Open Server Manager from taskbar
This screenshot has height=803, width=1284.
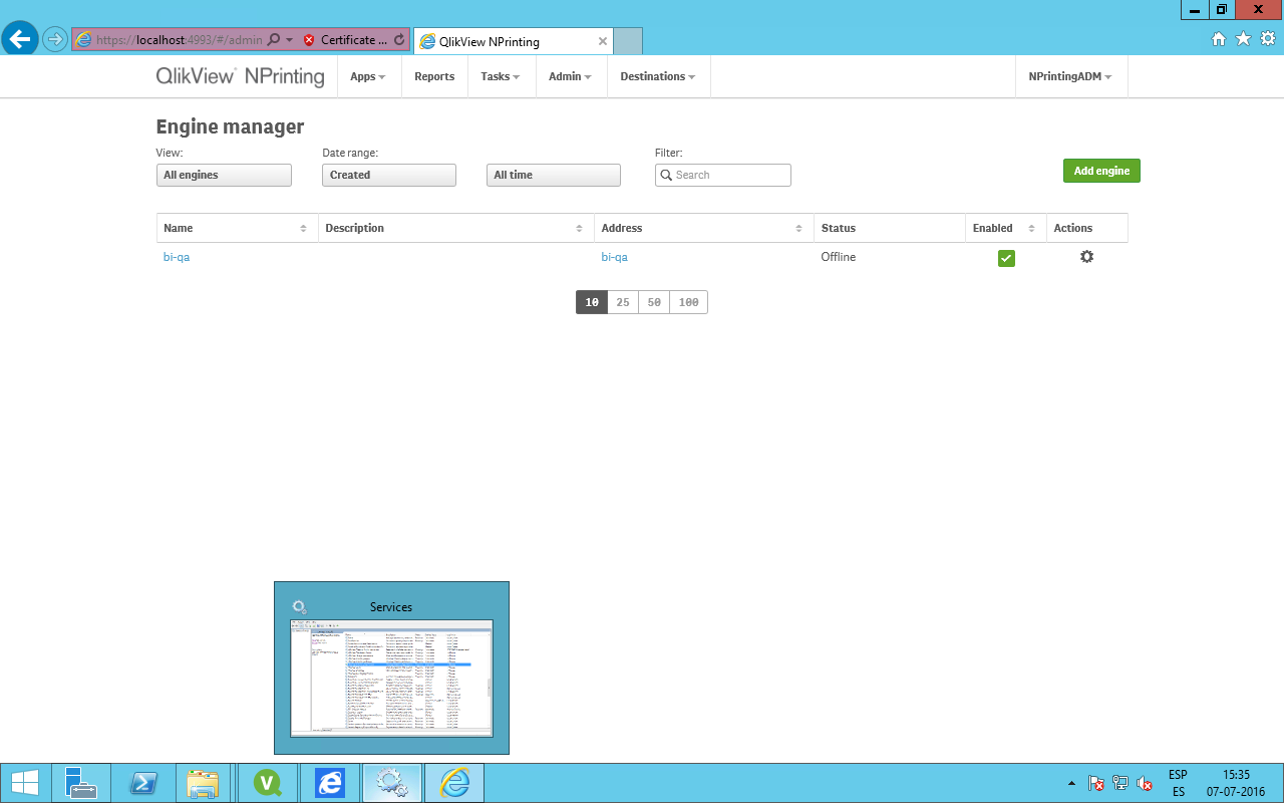79,783
